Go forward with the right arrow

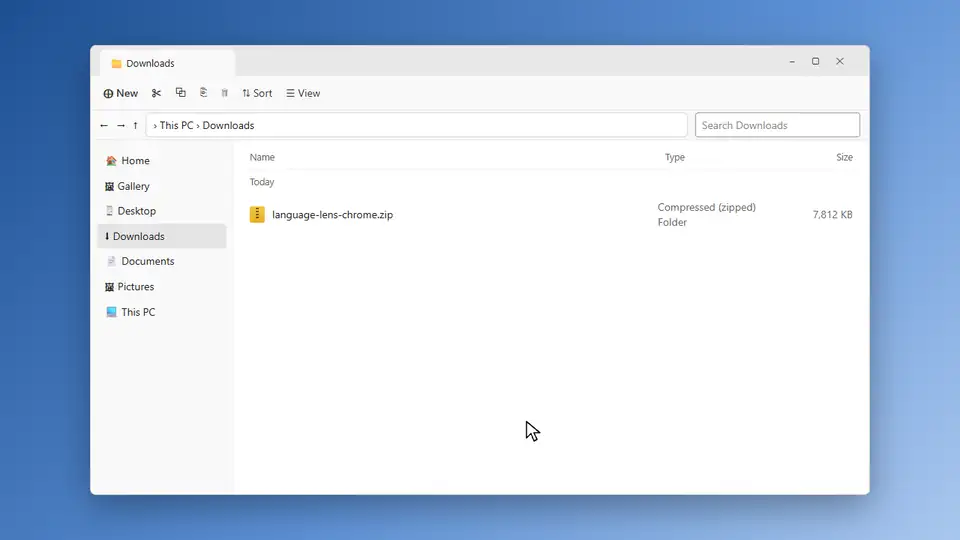(121, 126)
